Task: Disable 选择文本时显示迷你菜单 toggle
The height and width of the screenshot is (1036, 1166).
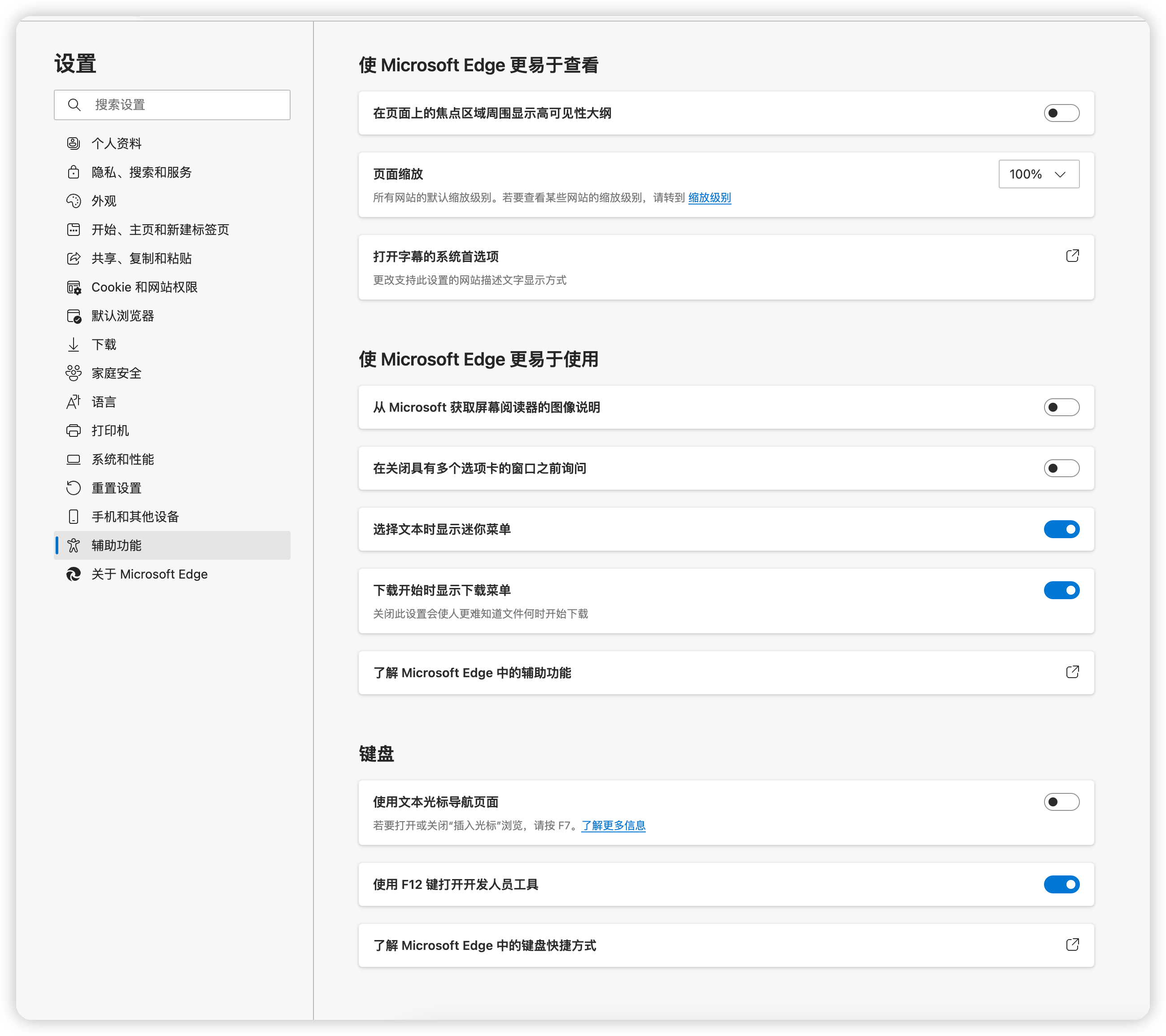Action: point(1062,529)
